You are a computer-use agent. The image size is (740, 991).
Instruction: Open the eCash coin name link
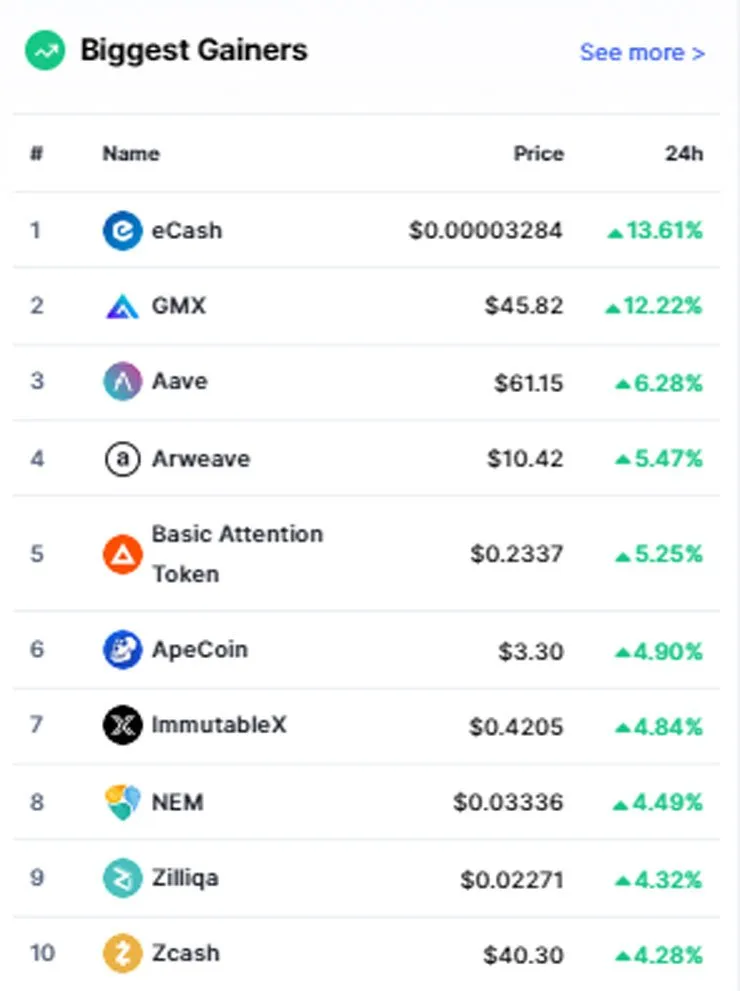click(187, 231)
